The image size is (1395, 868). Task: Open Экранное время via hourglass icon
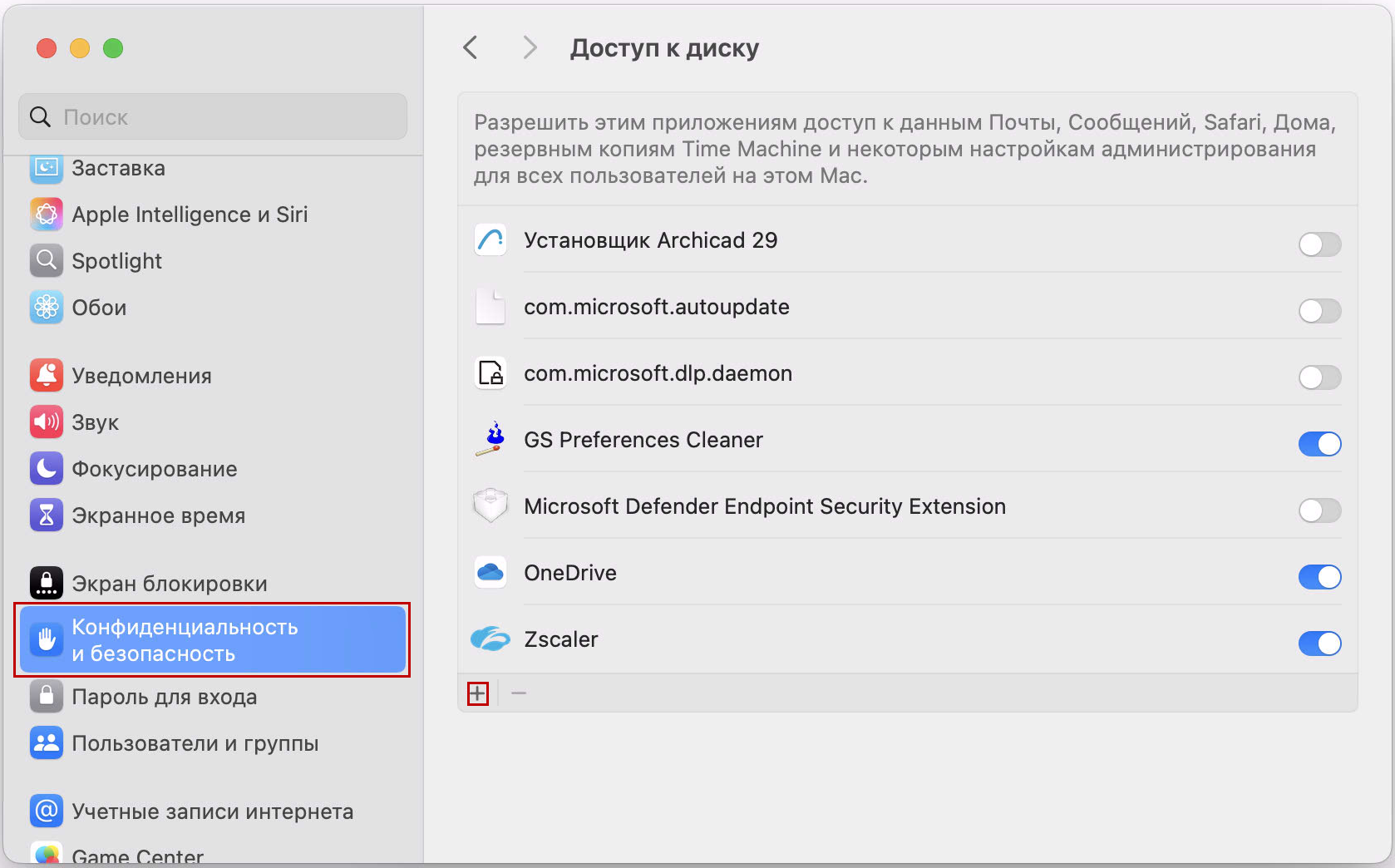click(x=46, y=515)
